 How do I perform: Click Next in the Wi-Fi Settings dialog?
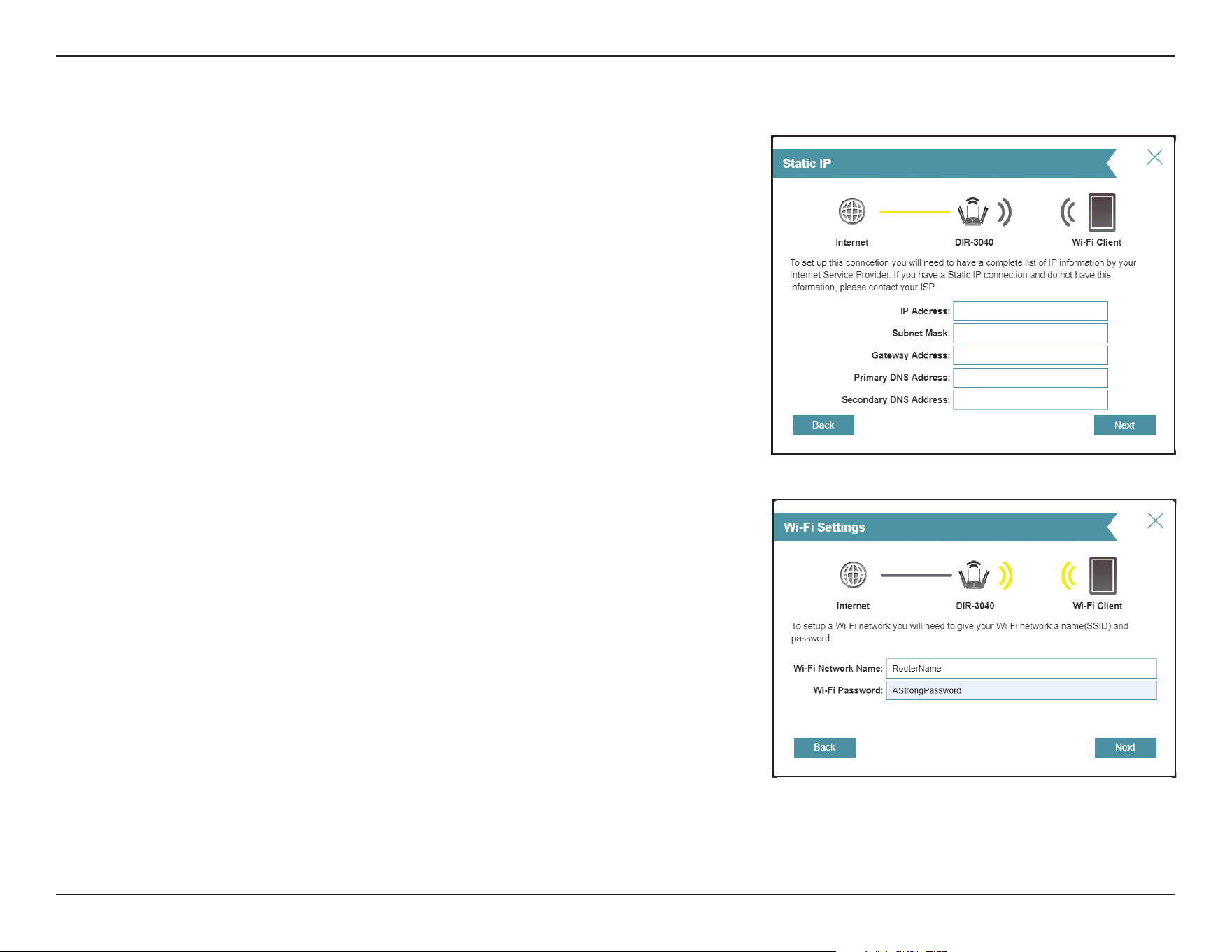[1125, 747]
